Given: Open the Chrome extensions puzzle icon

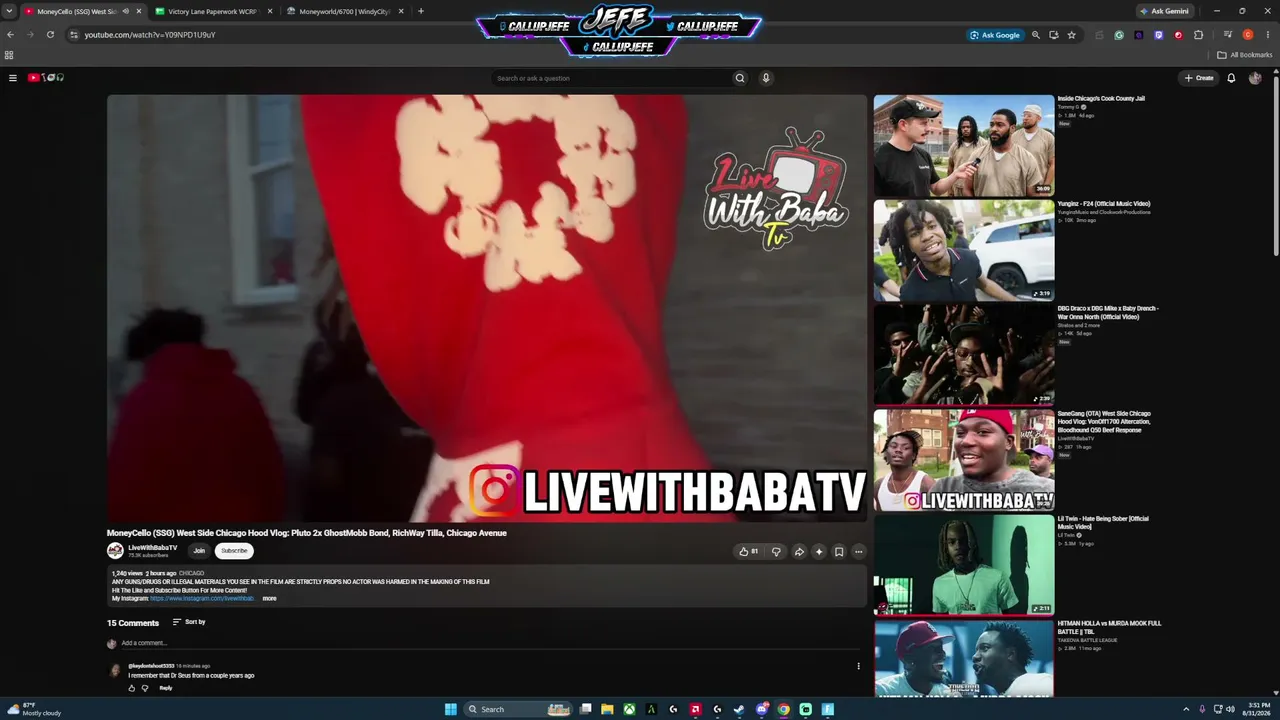Looking at the screenshot, I should point(1199,35).
